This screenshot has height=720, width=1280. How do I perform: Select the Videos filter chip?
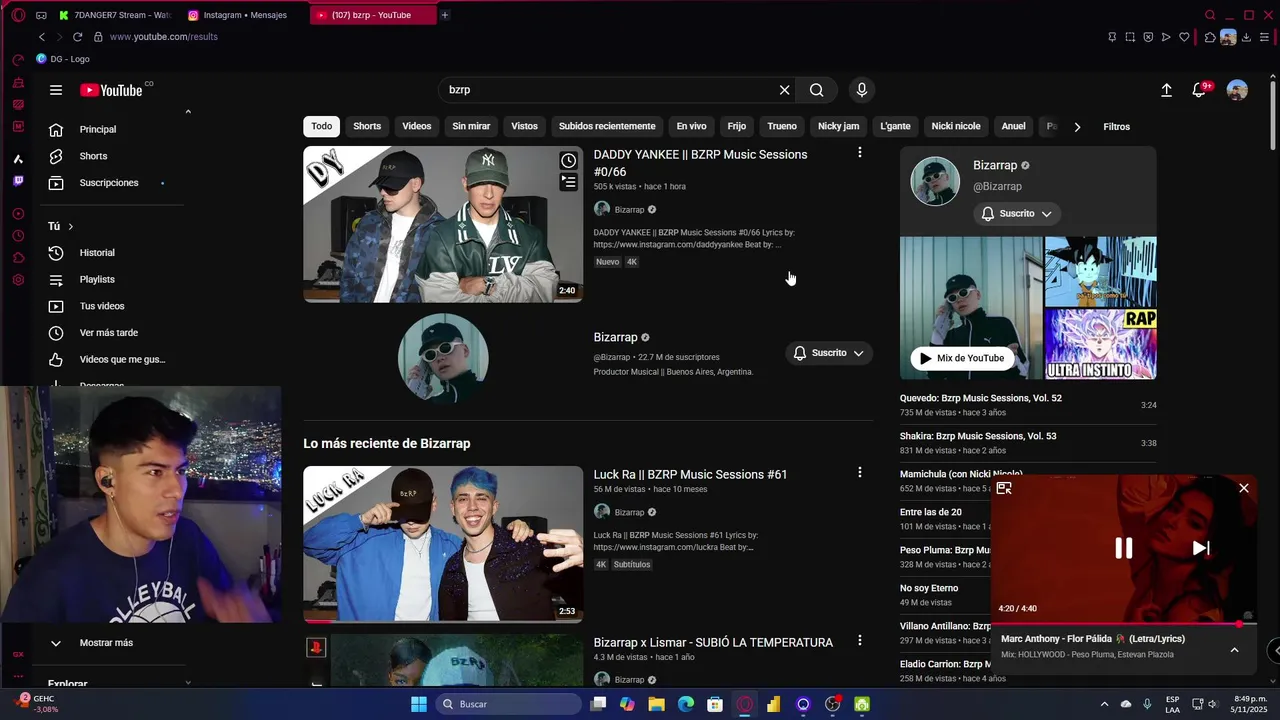417,127
